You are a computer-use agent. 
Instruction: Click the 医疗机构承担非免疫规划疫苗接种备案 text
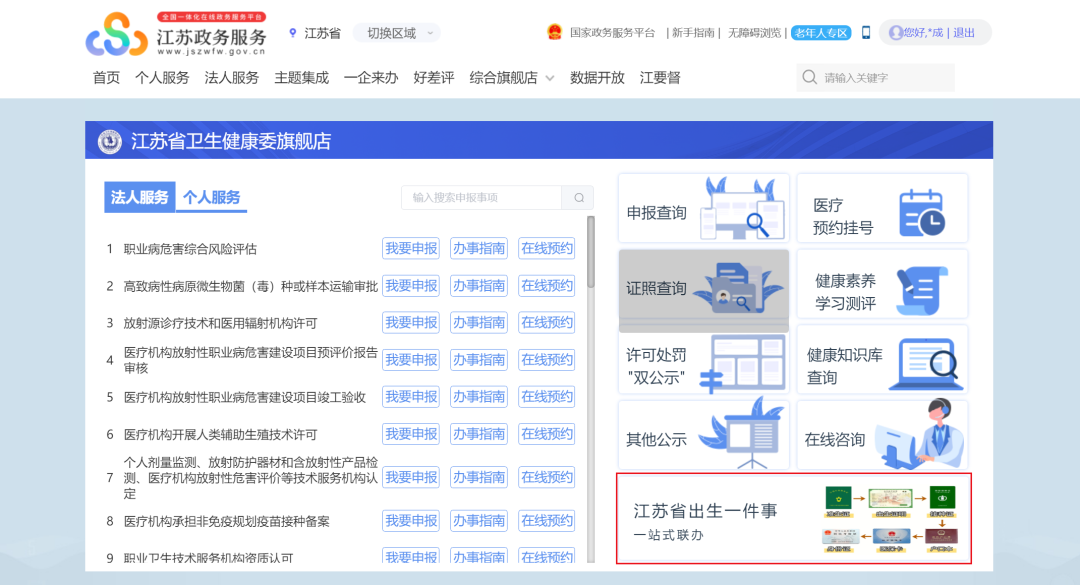click(227, 521)
